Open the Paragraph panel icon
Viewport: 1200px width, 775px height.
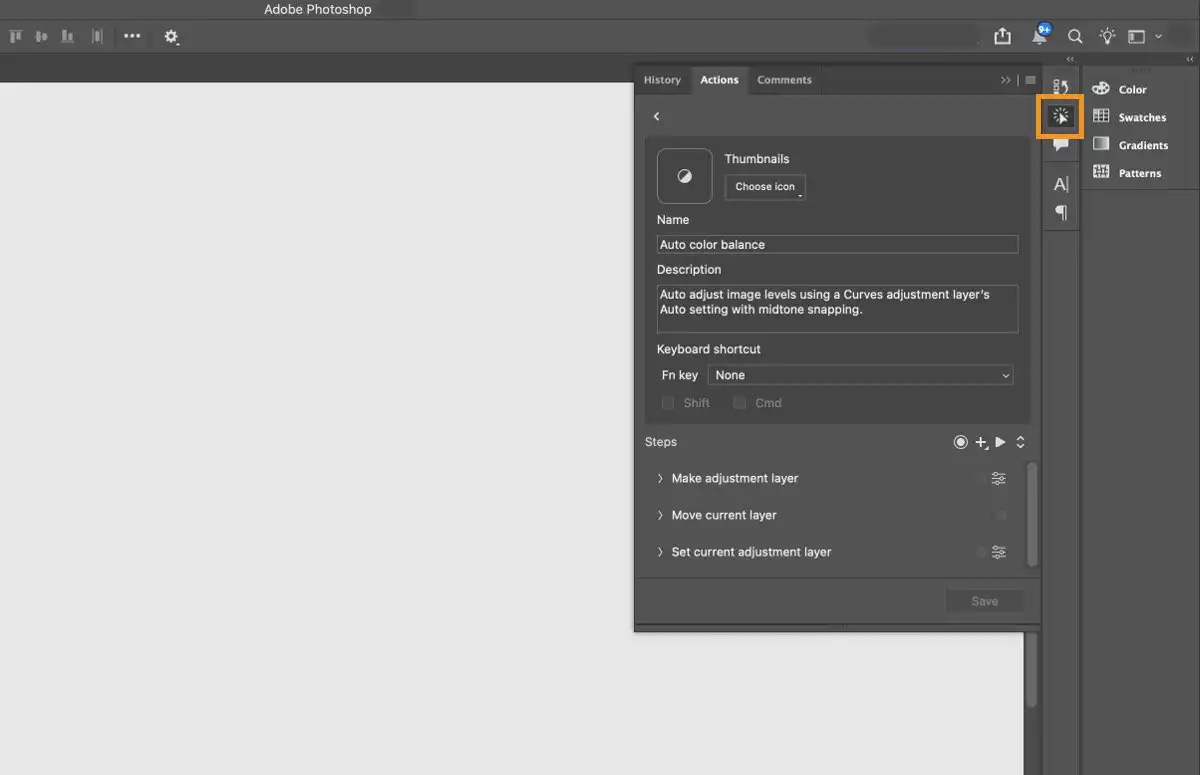click(x=1061, y=212)
